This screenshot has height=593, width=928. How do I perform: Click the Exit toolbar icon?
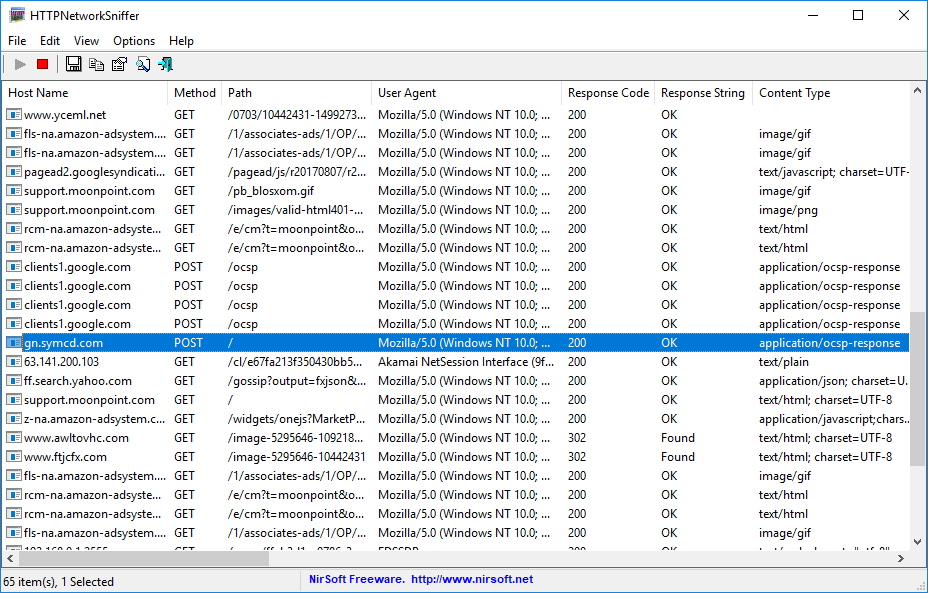coord(166,64)
